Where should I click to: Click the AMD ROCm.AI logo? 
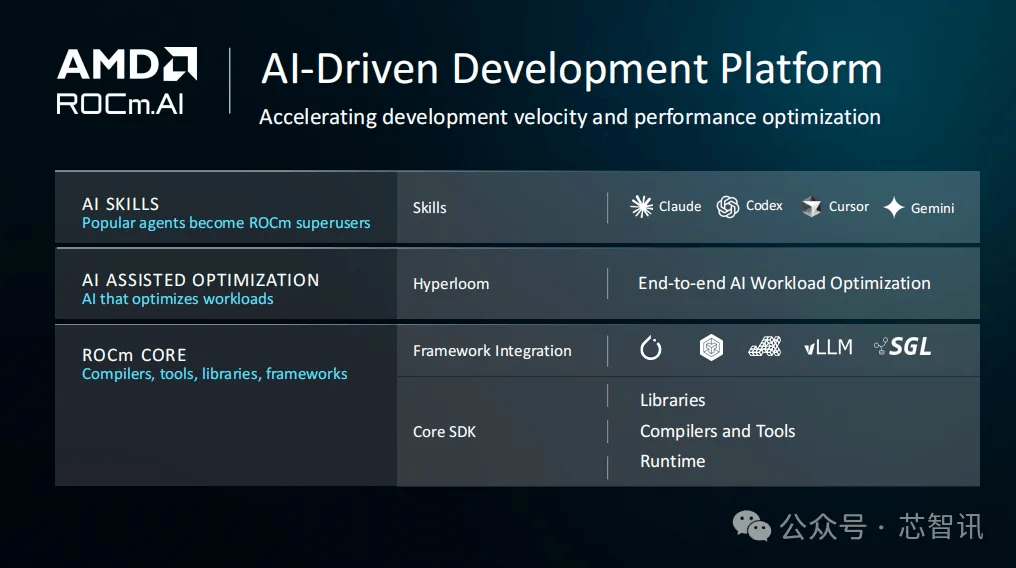[127, 81]
